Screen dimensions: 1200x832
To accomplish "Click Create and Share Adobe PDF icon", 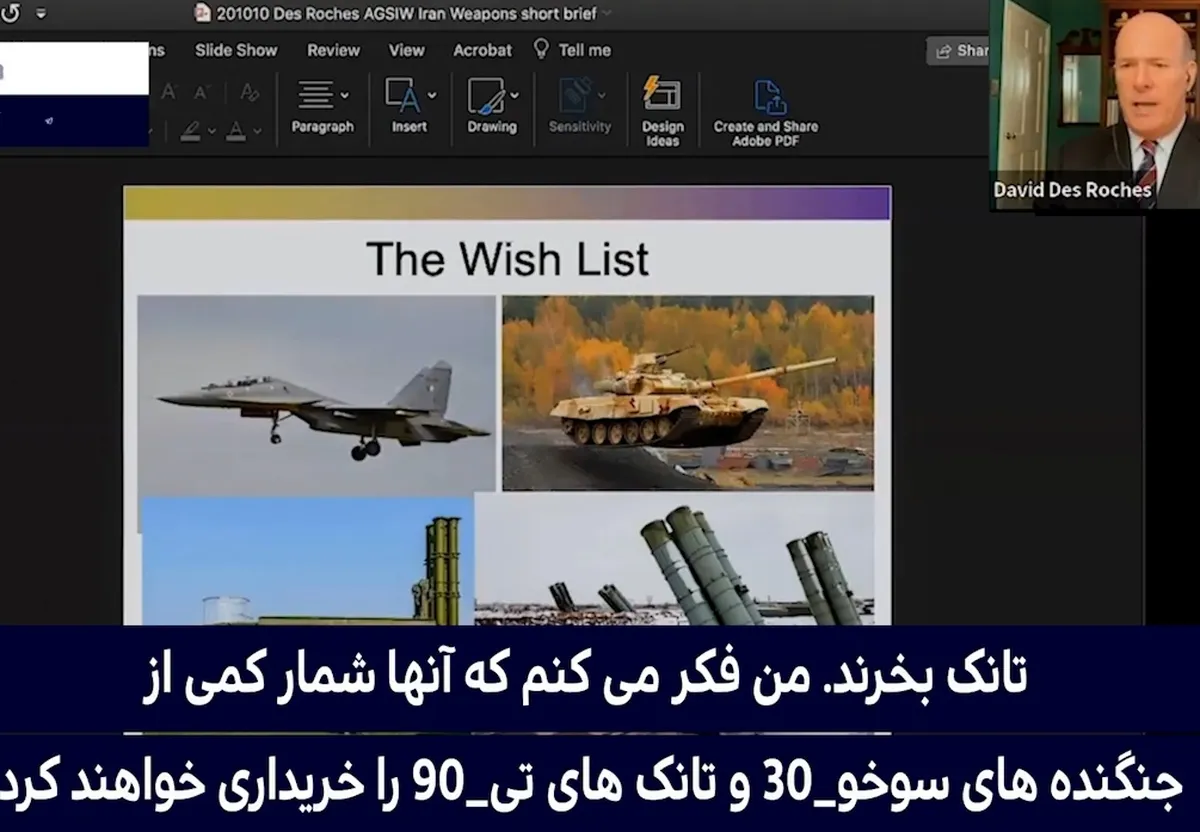I will point(769,98).
